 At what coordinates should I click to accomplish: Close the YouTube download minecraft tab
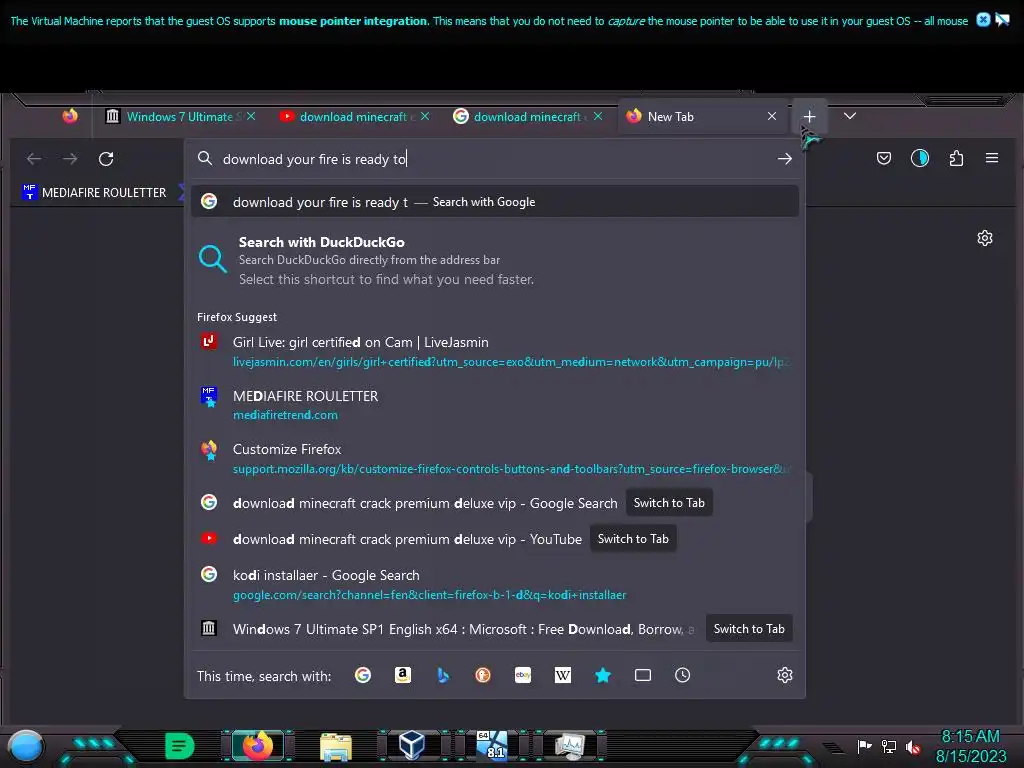coord(425,116)
